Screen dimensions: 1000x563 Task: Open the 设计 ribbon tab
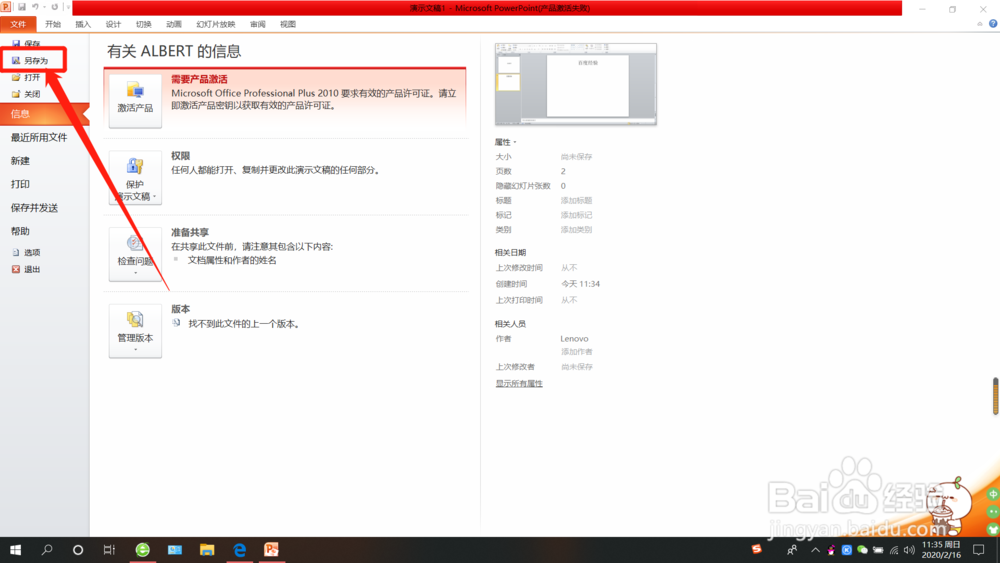[x=113, y=24]
